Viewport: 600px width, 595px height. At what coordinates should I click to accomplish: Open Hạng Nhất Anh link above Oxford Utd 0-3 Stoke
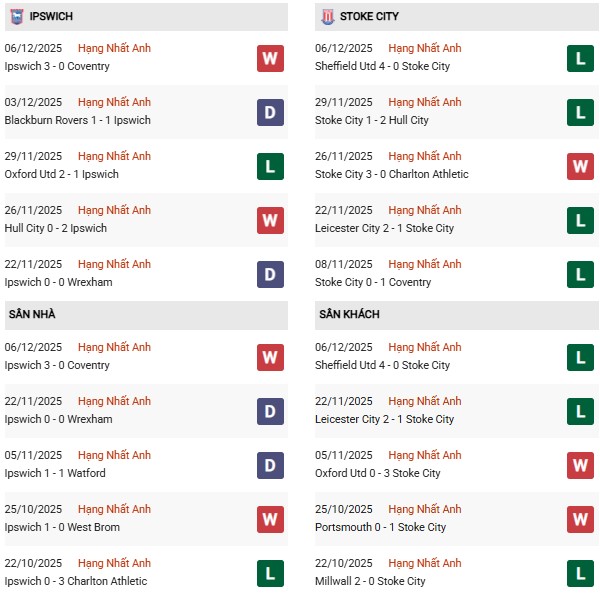[x=425, y=455]
